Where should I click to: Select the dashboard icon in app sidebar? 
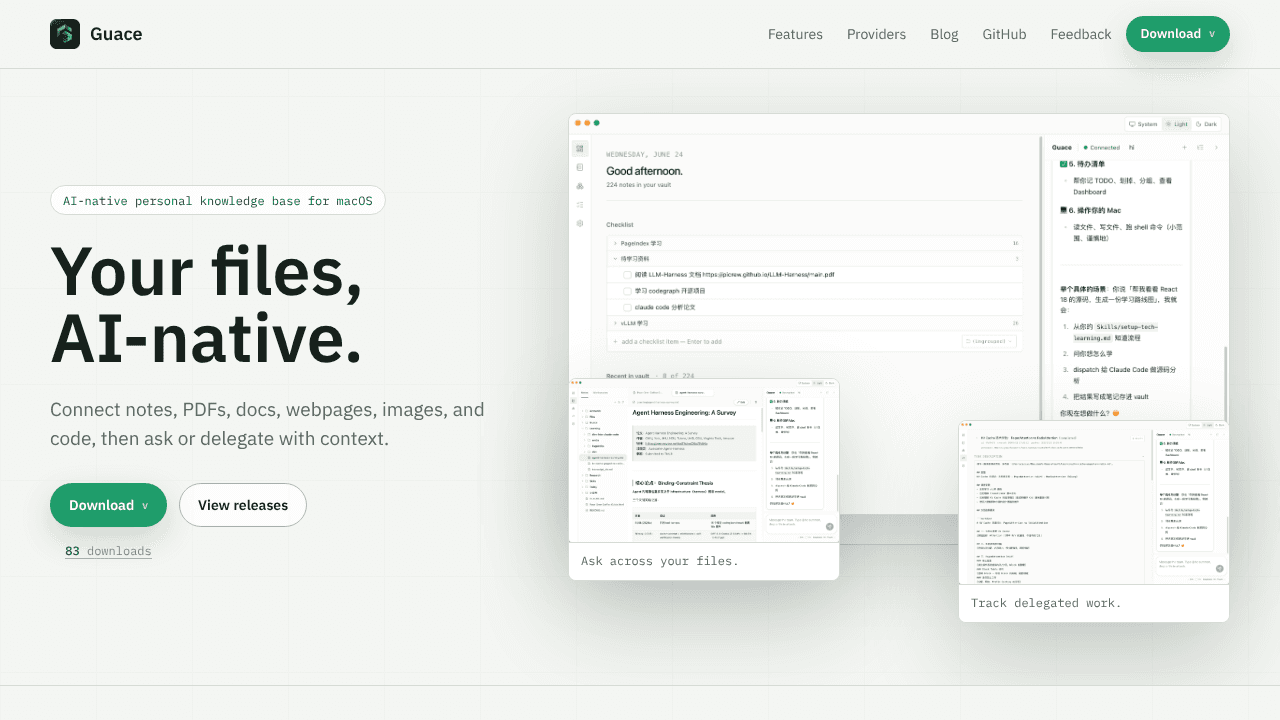(x=580, y=149)
